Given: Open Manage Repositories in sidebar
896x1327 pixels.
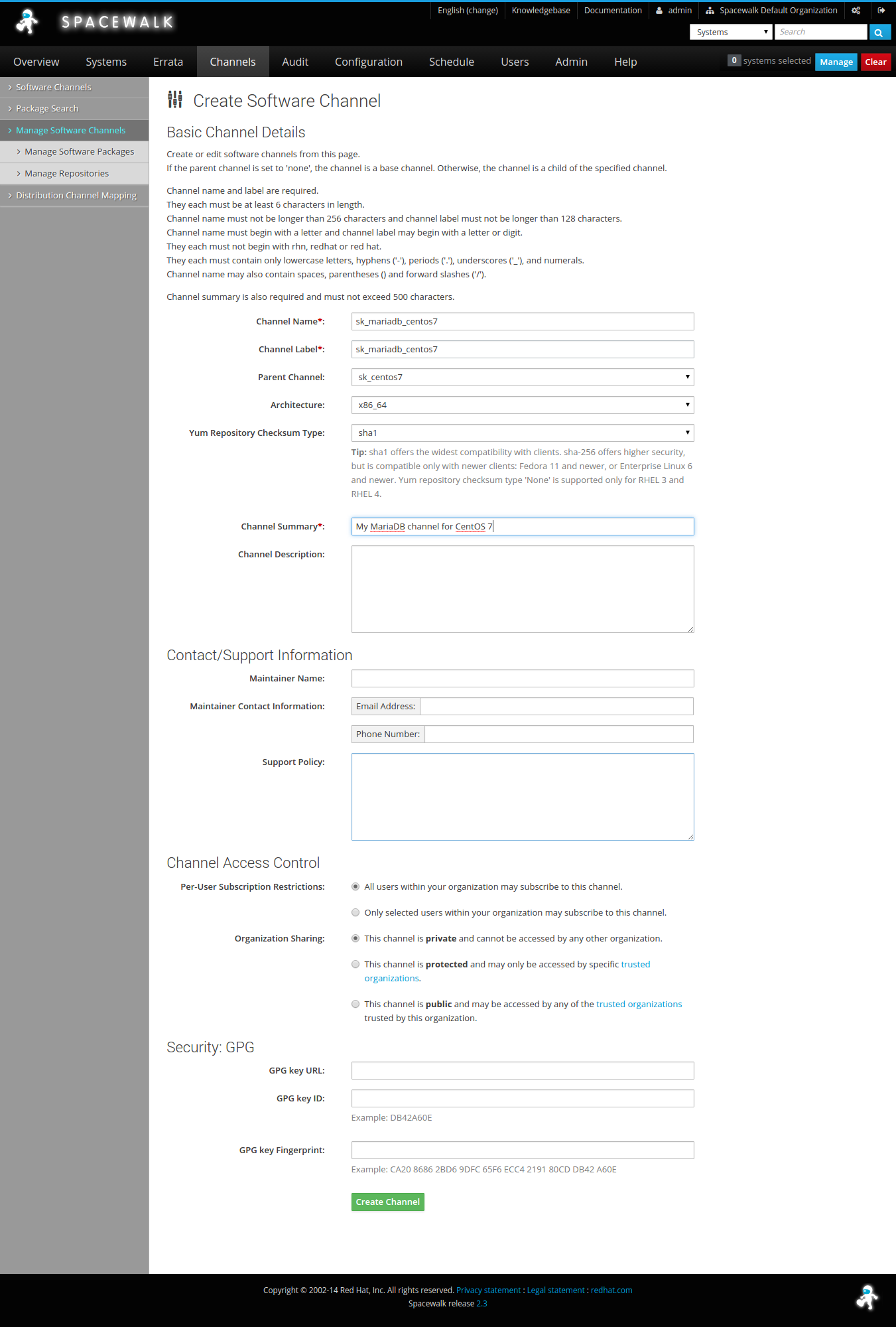Looking at the screenshot, I should 74,174.
